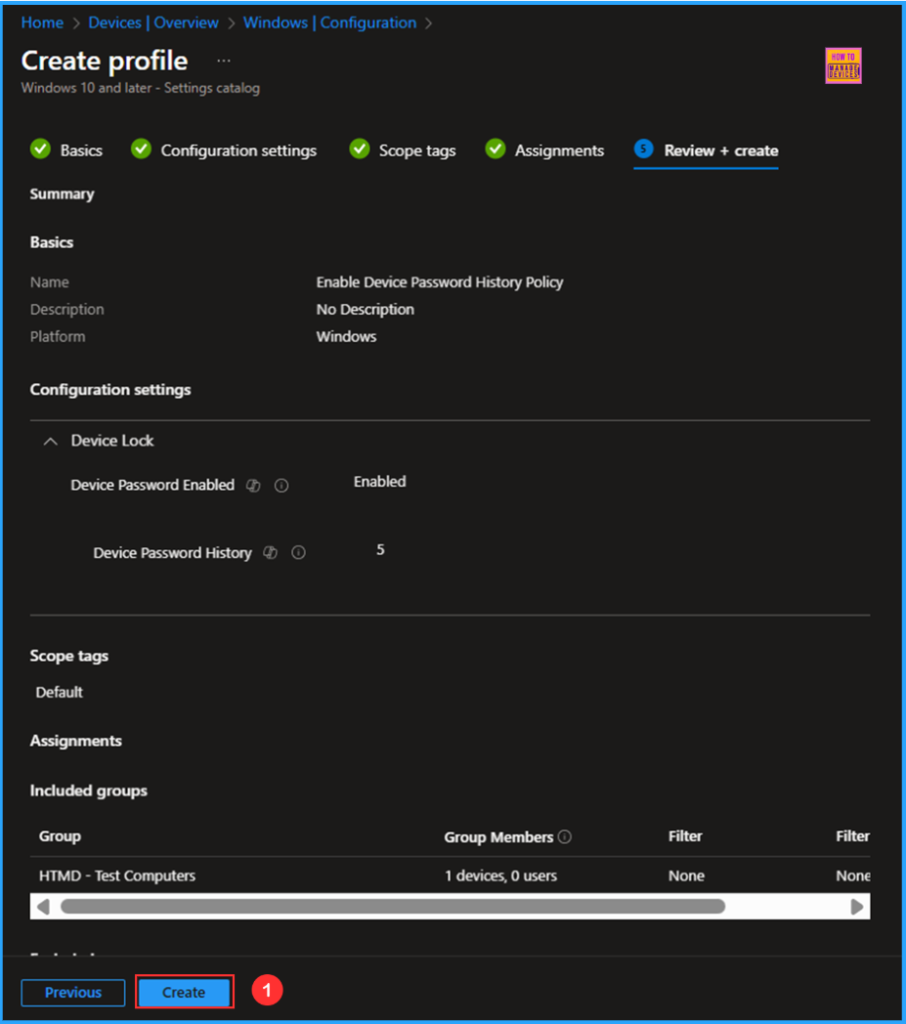The width and height of the screenshot is (906, 1024).
Task: Show Group Members info tooltip
Action: click(x=566, y=837)
